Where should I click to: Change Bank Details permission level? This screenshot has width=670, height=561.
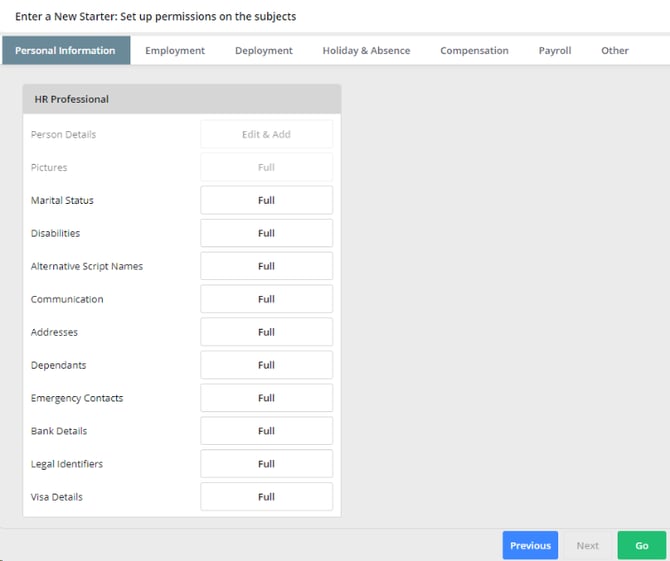pyautogui.click(x=266, y=431)
